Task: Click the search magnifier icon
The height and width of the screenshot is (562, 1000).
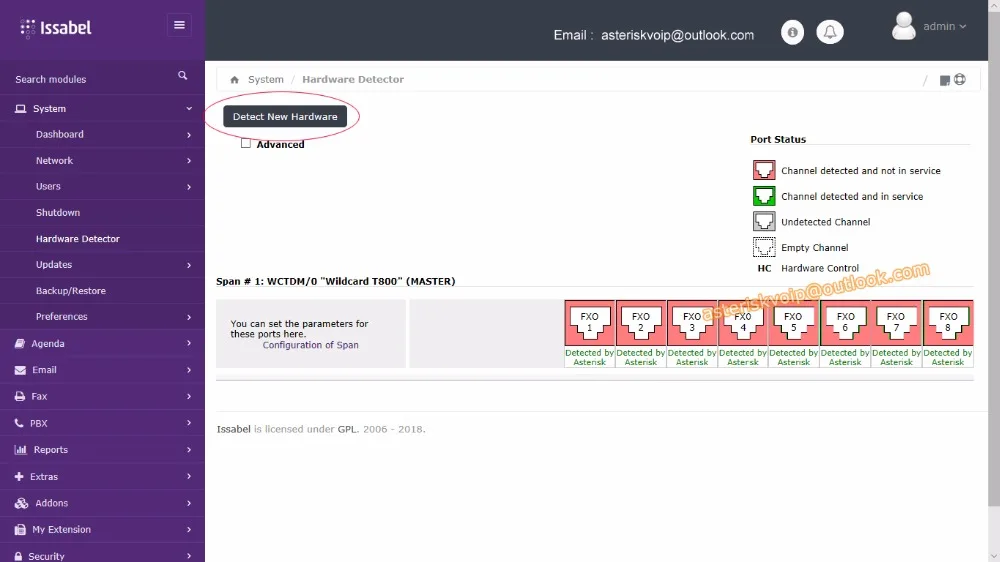Action: 182,76
